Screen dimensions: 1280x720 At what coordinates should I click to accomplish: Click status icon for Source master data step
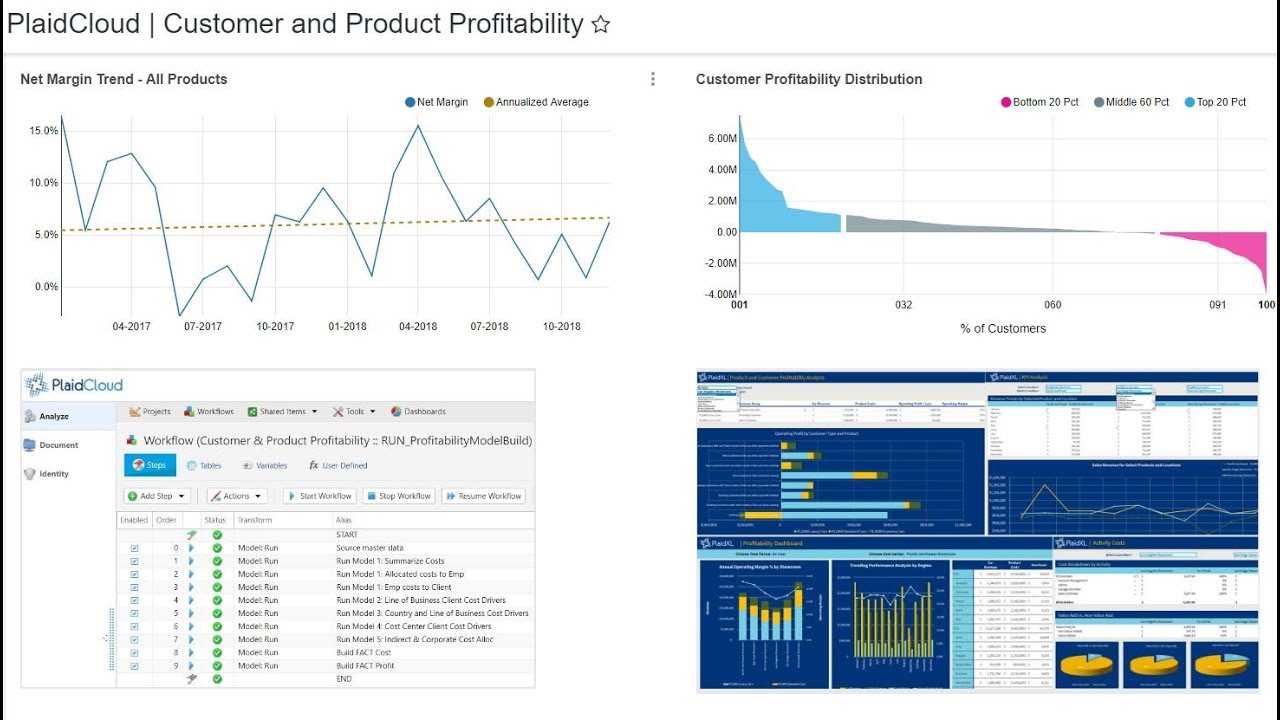217,548
